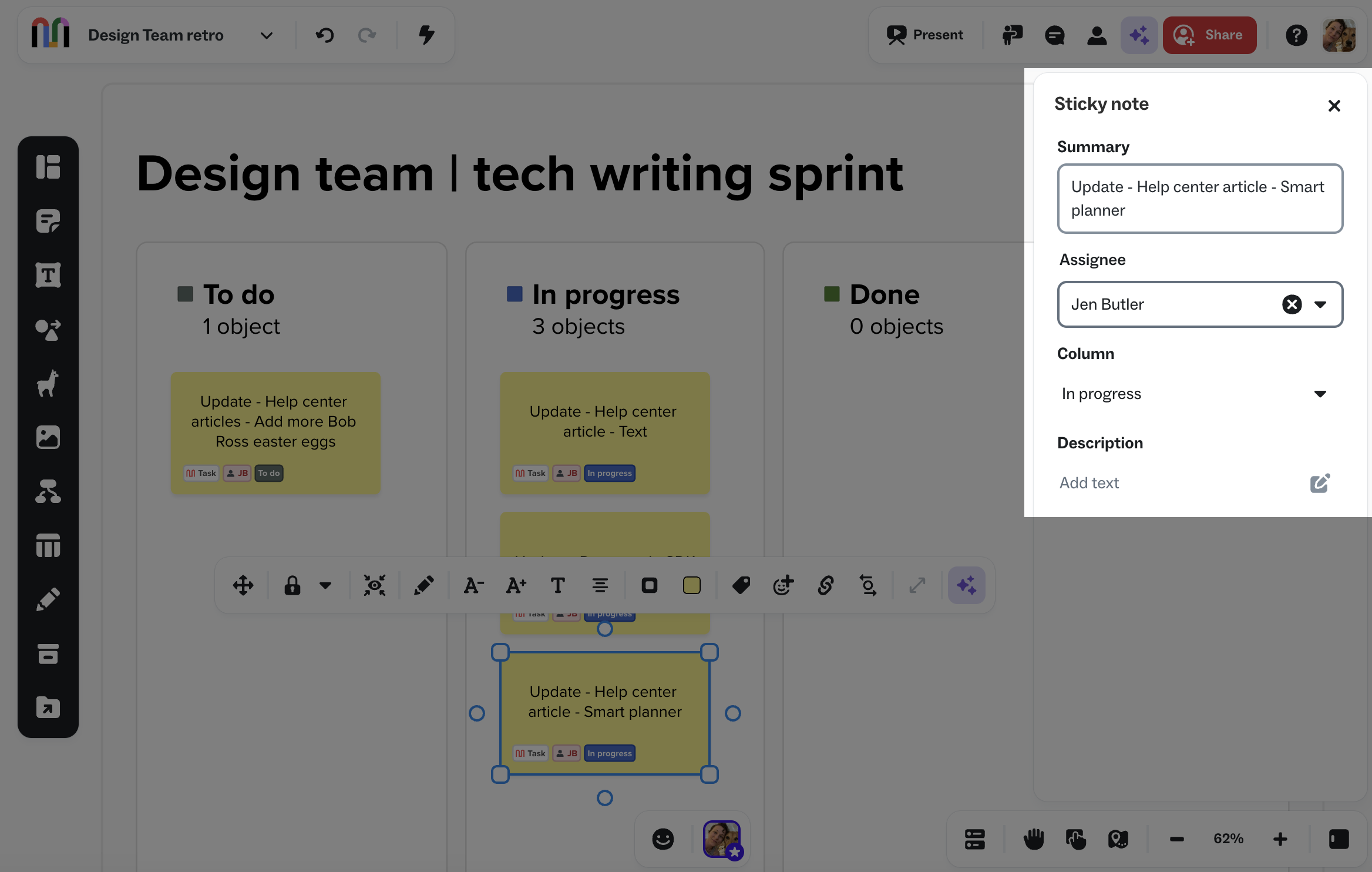1372x872 pixels.
Task: Click the black border color swatch
Action: point(650,585)
